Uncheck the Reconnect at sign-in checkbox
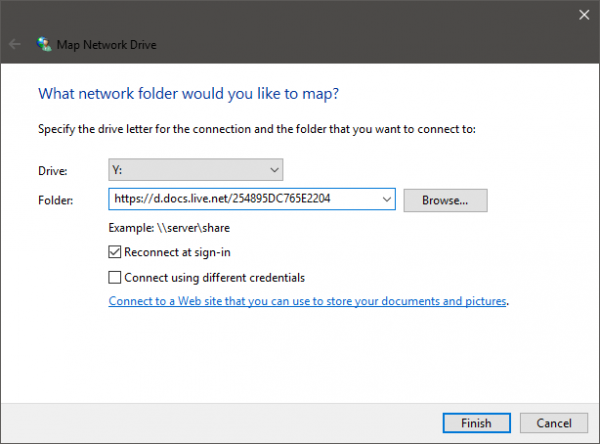600x444 pixels. [114, 252]
